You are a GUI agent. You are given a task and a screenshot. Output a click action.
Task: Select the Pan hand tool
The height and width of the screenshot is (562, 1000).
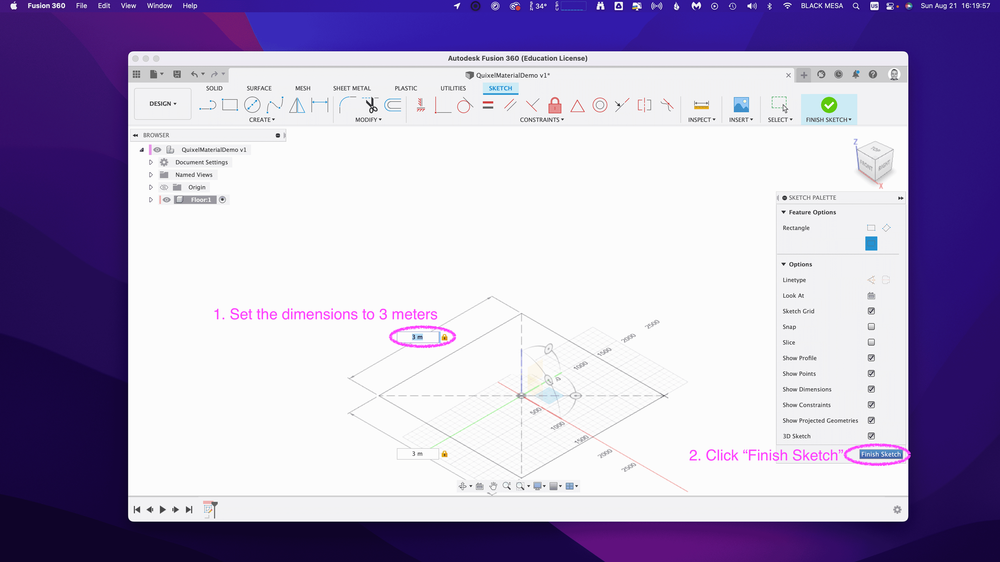(493, 486)
